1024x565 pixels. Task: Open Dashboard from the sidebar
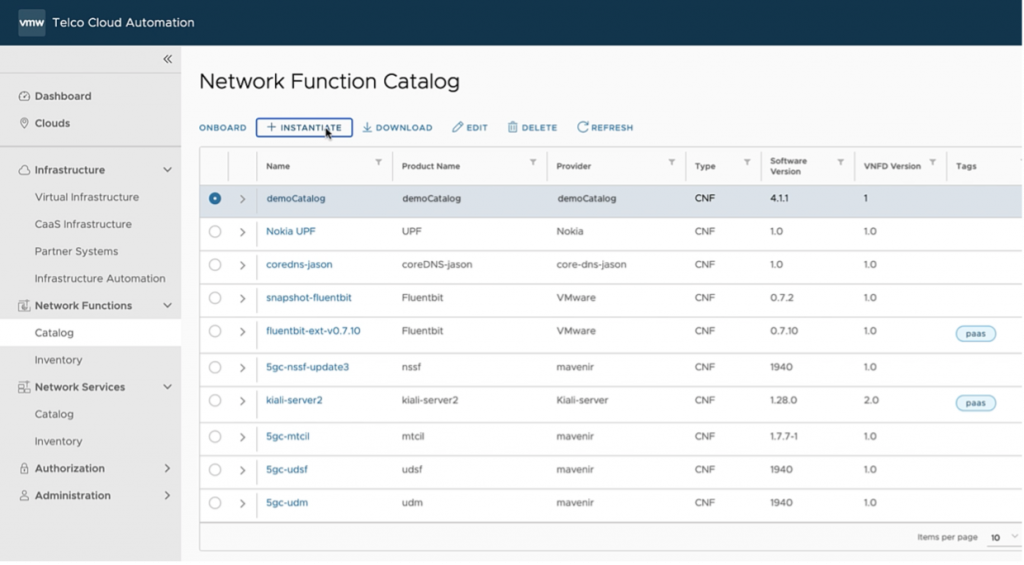tap(62, 96)
